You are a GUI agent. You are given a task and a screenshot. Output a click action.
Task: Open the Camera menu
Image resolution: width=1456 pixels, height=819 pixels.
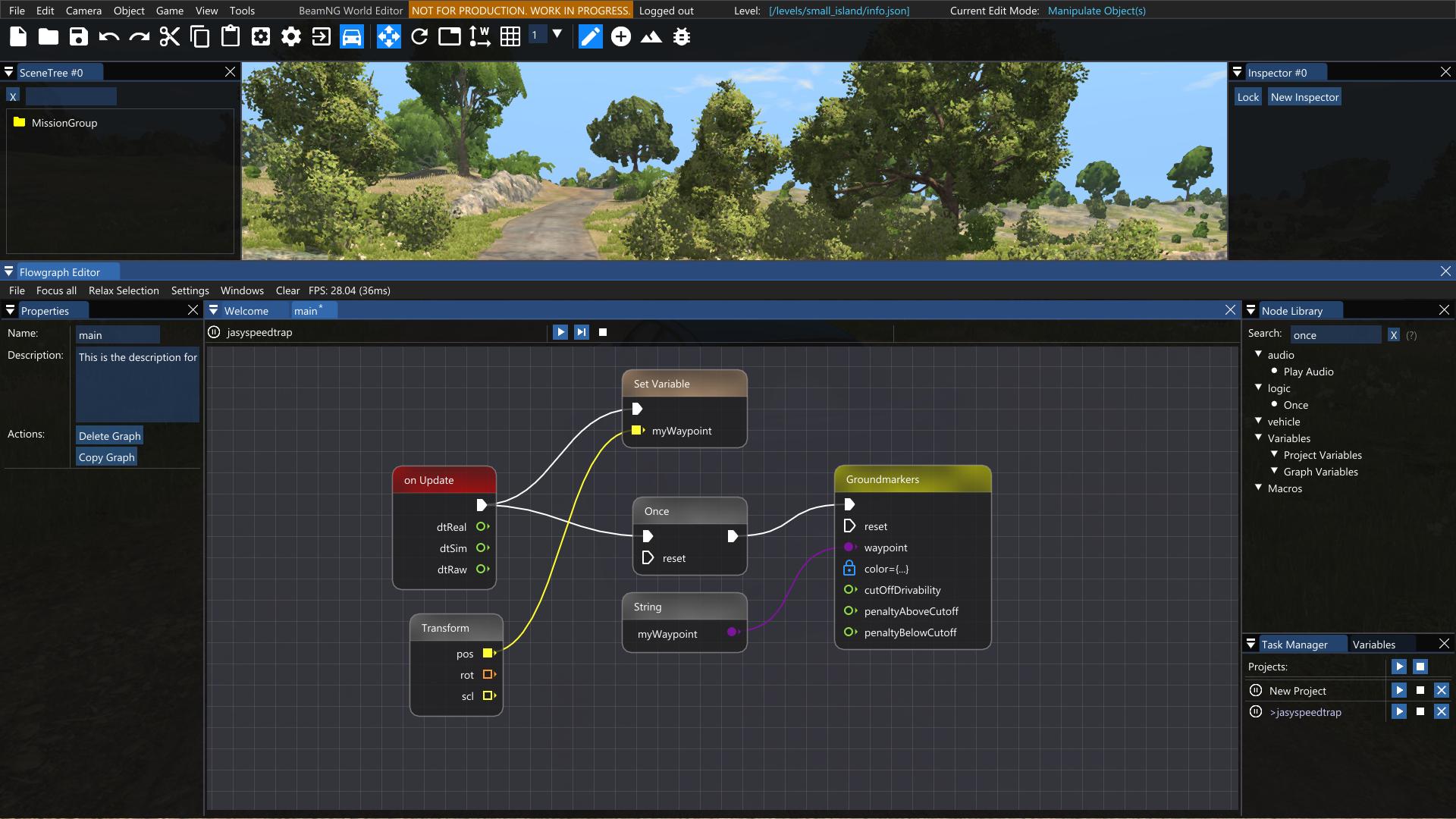tap(83, 11)
